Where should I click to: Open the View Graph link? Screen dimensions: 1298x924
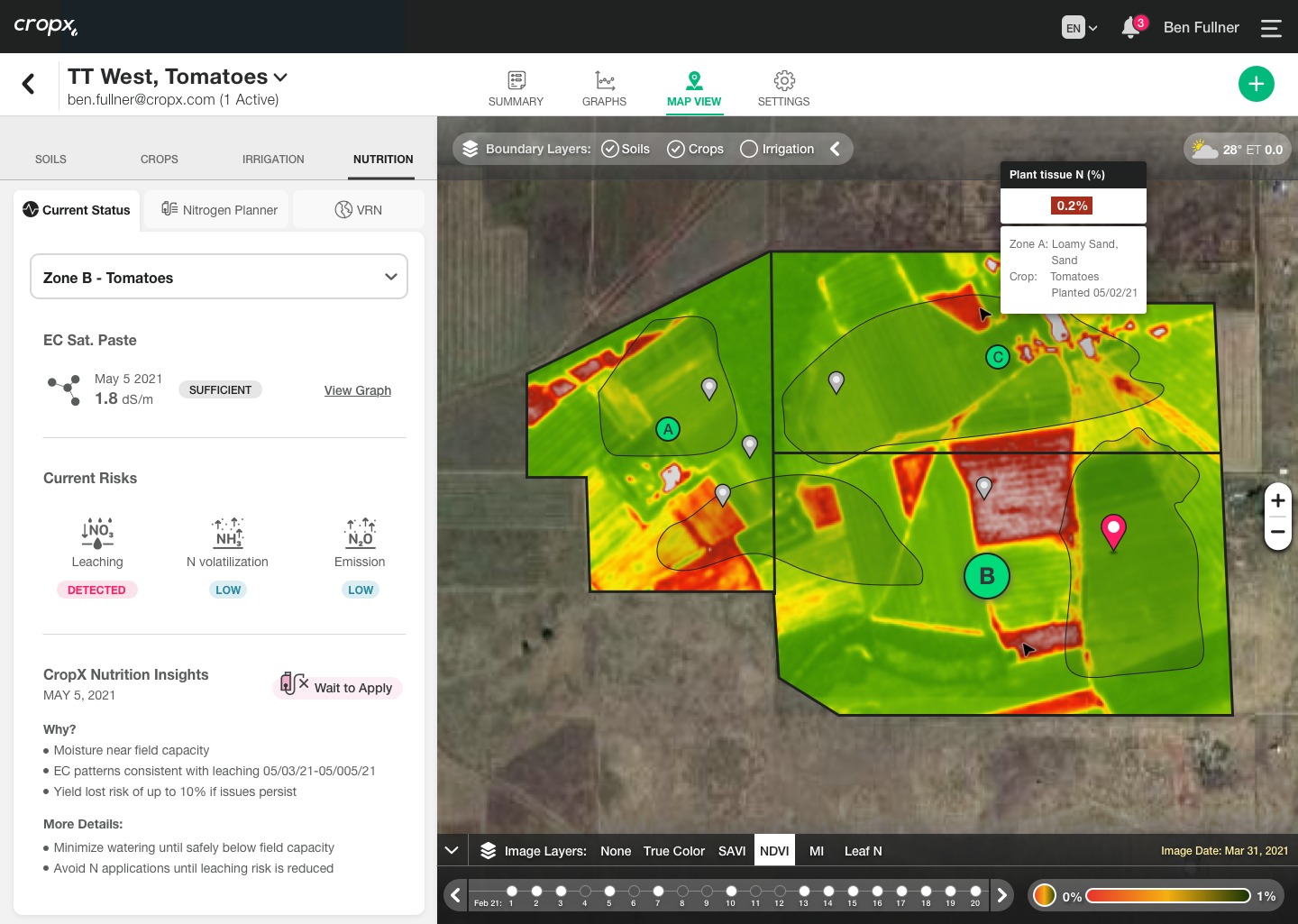[358, 390]
